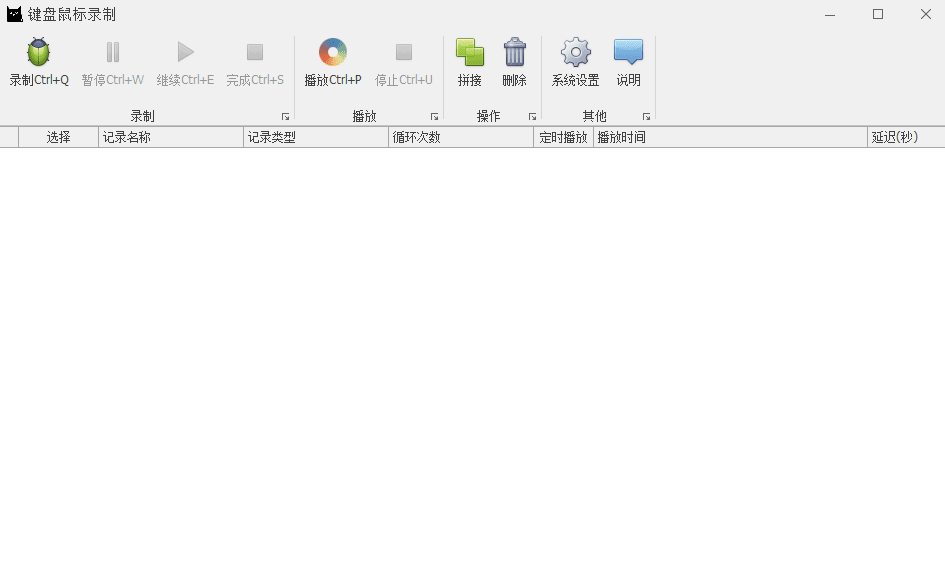
Task: Expand the 其他 group launcher arrow
Action: click(646, 117)
